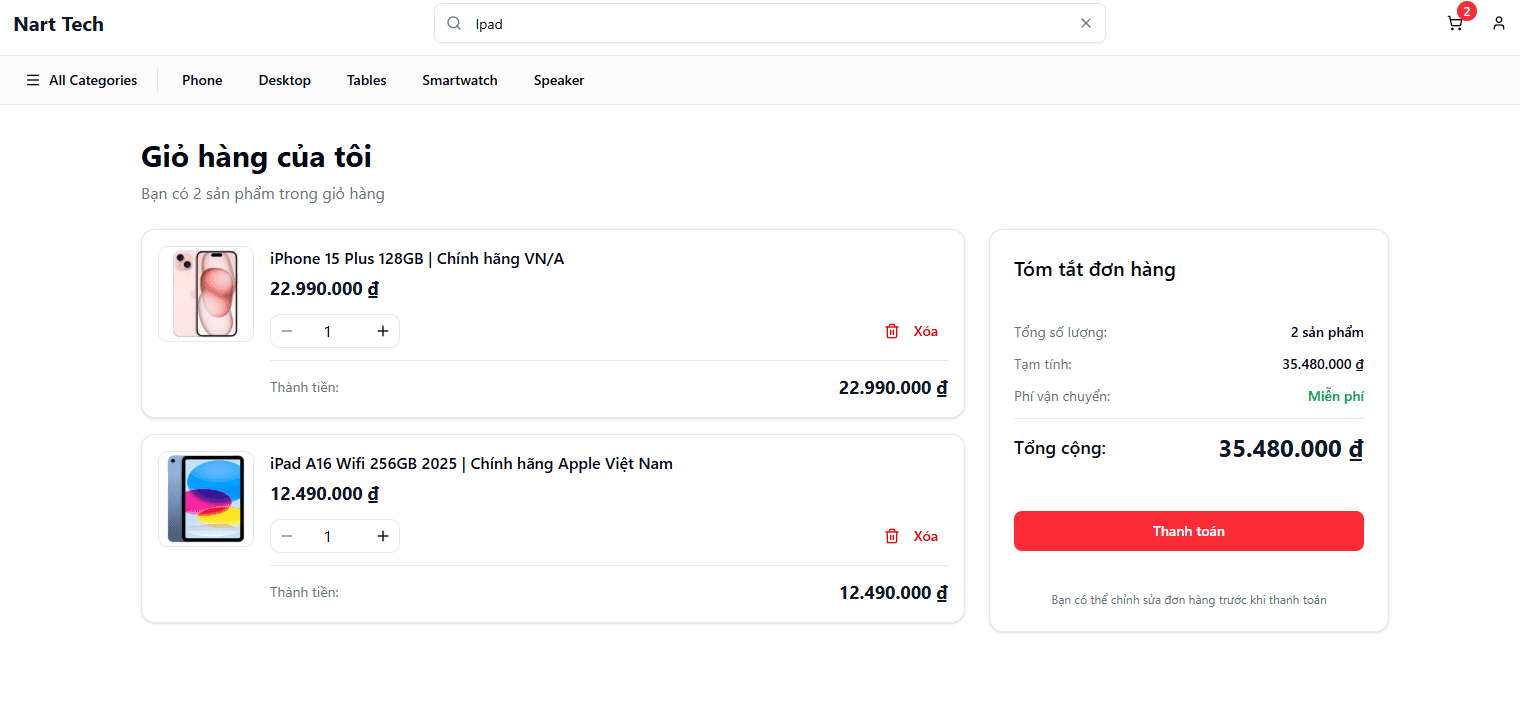Clear the search field with the X icon
The width and height of the screenshot is (1520, 716).
coord(1085,22)
